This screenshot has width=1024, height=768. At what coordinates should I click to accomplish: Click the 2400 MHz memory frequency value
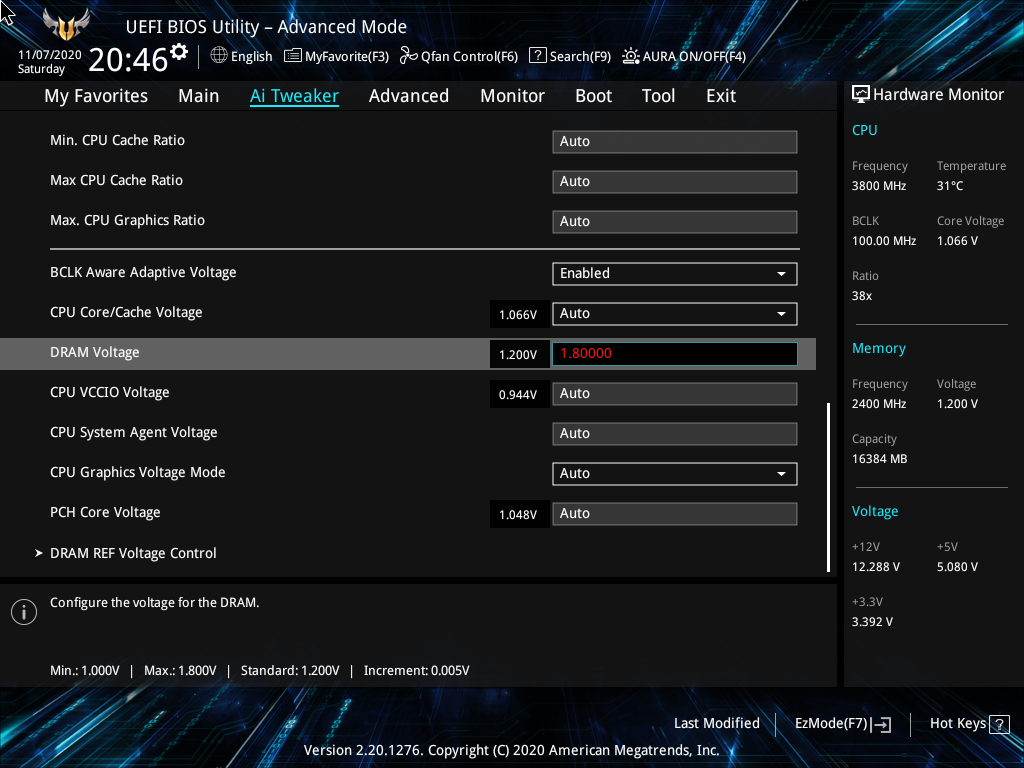(879, 404)
